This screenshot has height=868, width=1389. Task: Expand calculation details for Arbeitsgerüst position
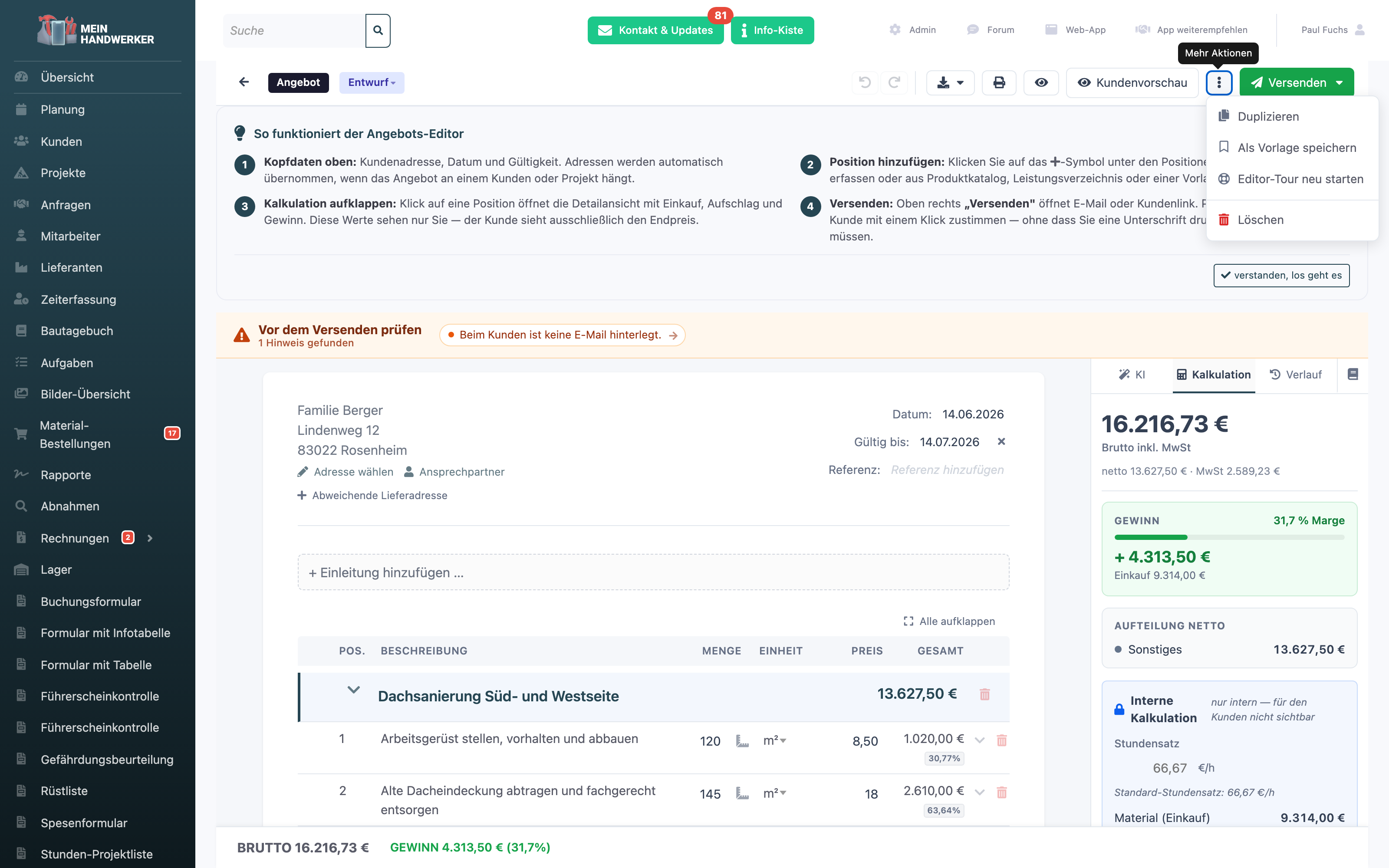click(980, 740)
